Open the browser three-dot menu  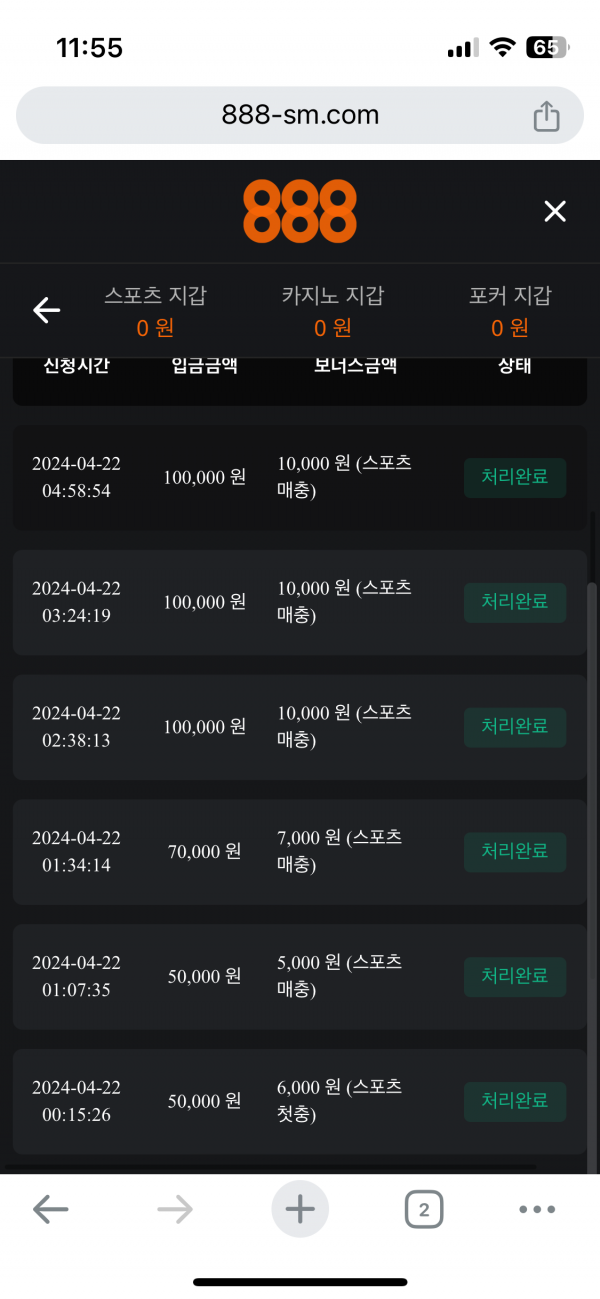pyautogui.click(x=537, y=1210)
